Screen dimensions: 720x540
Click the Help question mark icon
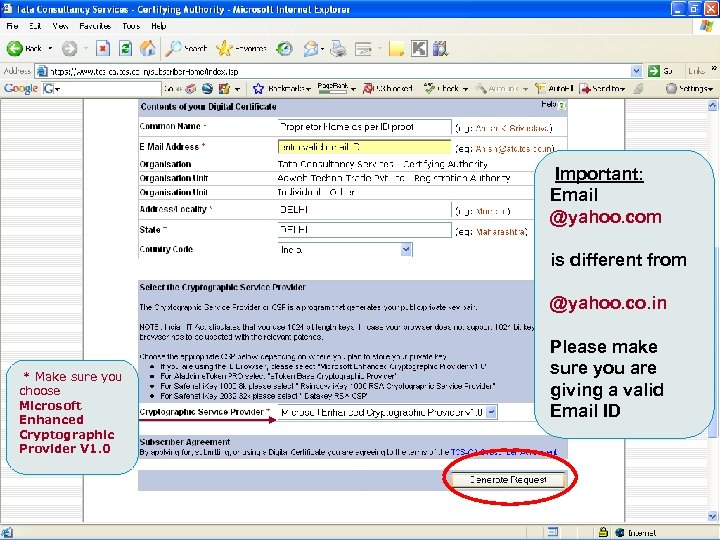562,106
